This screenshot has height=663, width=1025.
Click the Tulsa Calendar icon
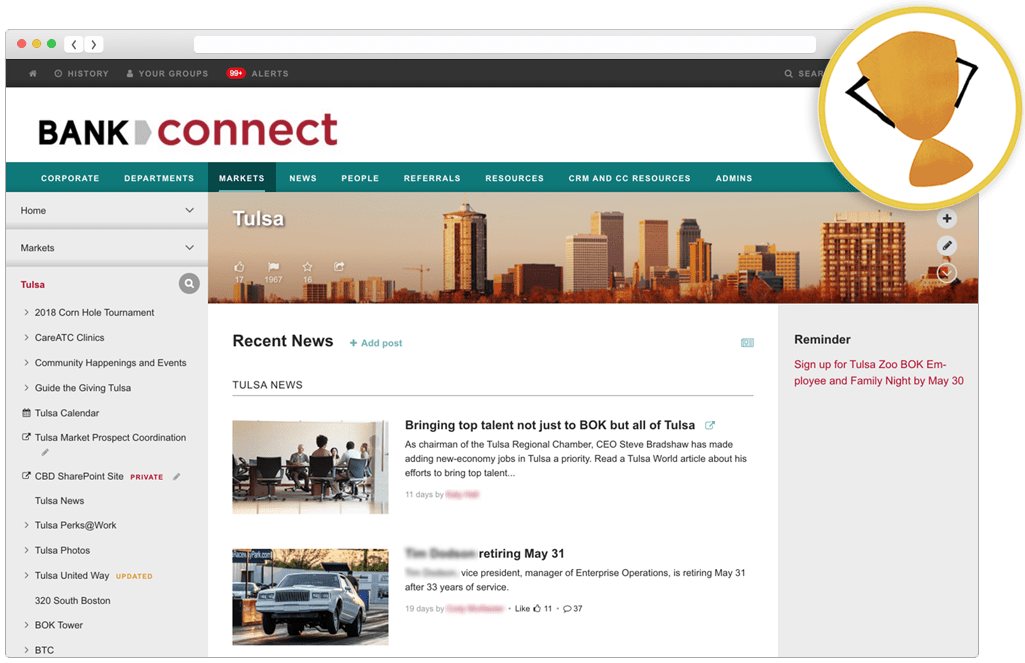[x=26, y=413]
